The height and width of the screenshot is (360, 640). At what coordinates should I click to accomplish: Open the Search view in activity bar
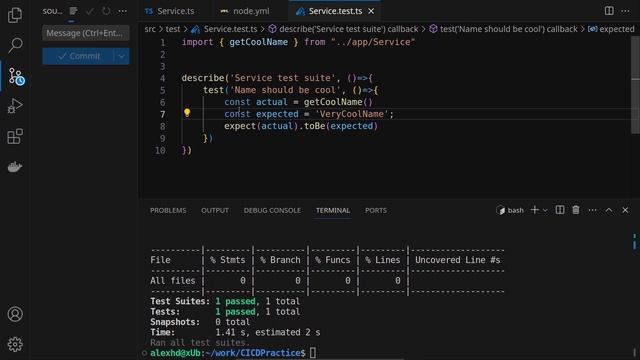point(15,45)
